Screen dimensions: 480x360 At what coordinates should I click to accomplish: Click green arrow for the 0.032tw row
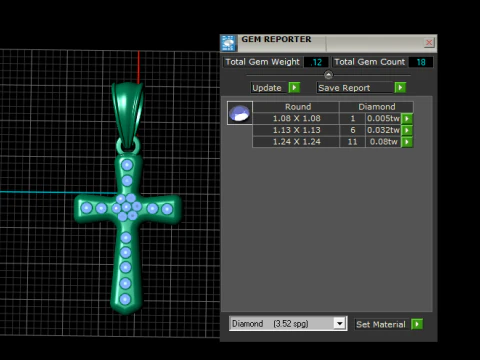(407, 130)
